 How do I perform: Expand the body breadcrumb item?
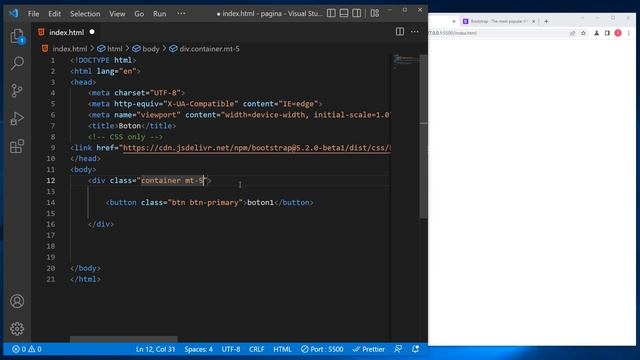point(151,49)
